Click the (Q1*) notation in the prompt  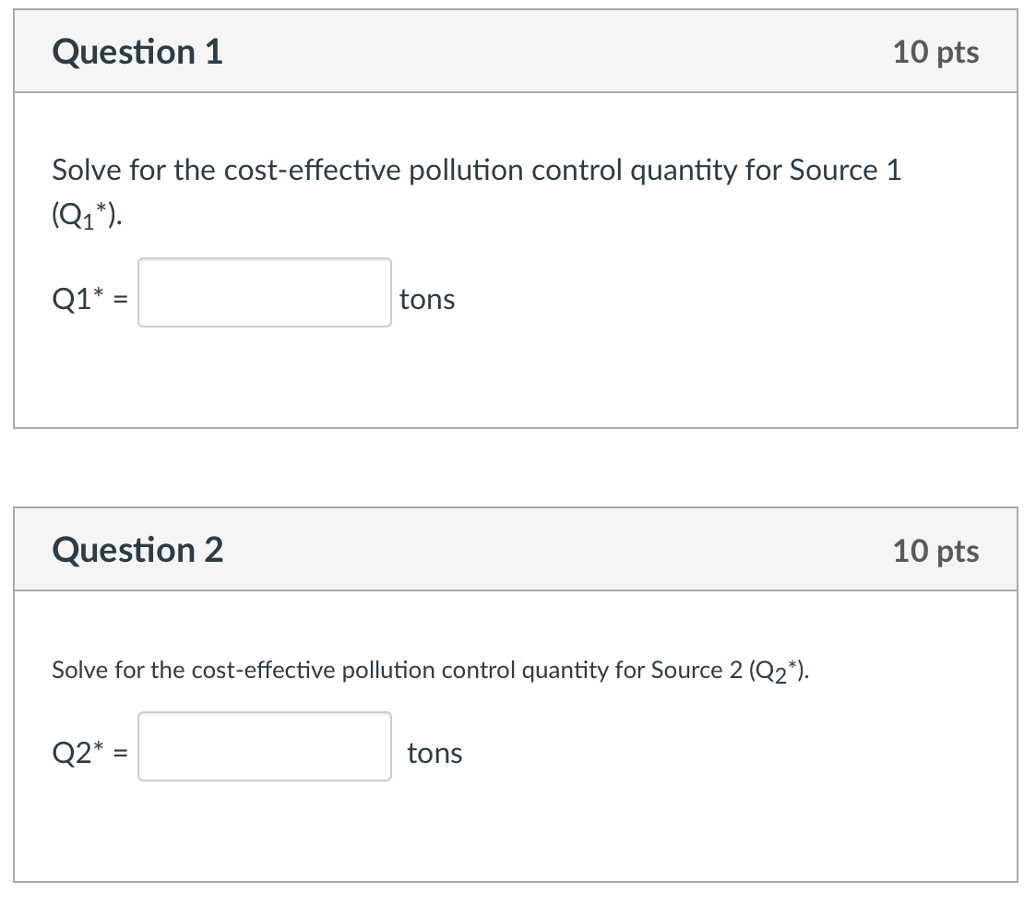[x=83, y=213]
